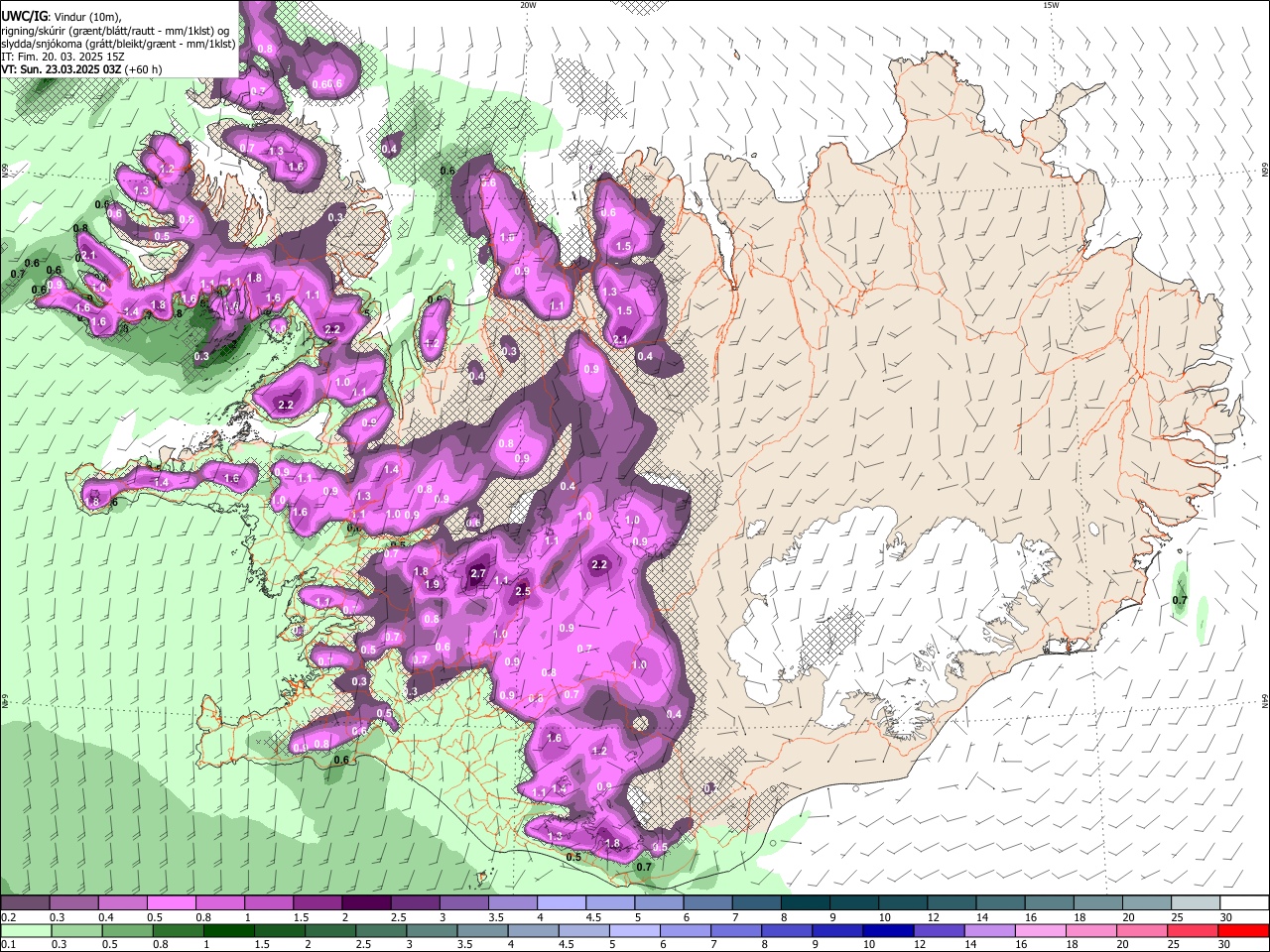1270x952 pixels.
Task: Click the '15W' longitude label
Action: coord(1051,5)
